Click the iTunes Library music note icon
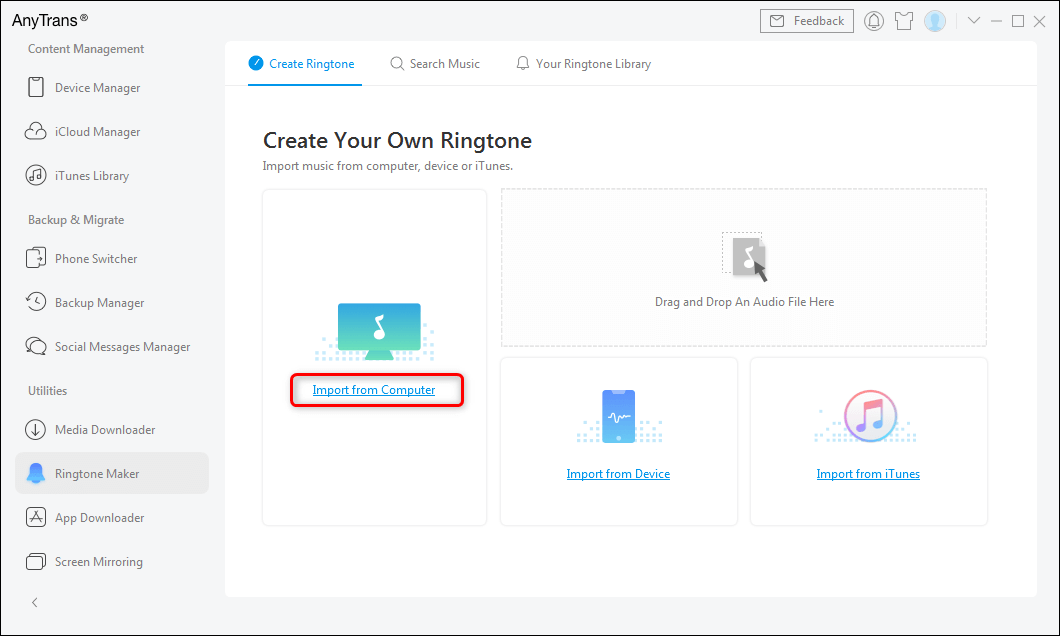 tap(36, 175)
